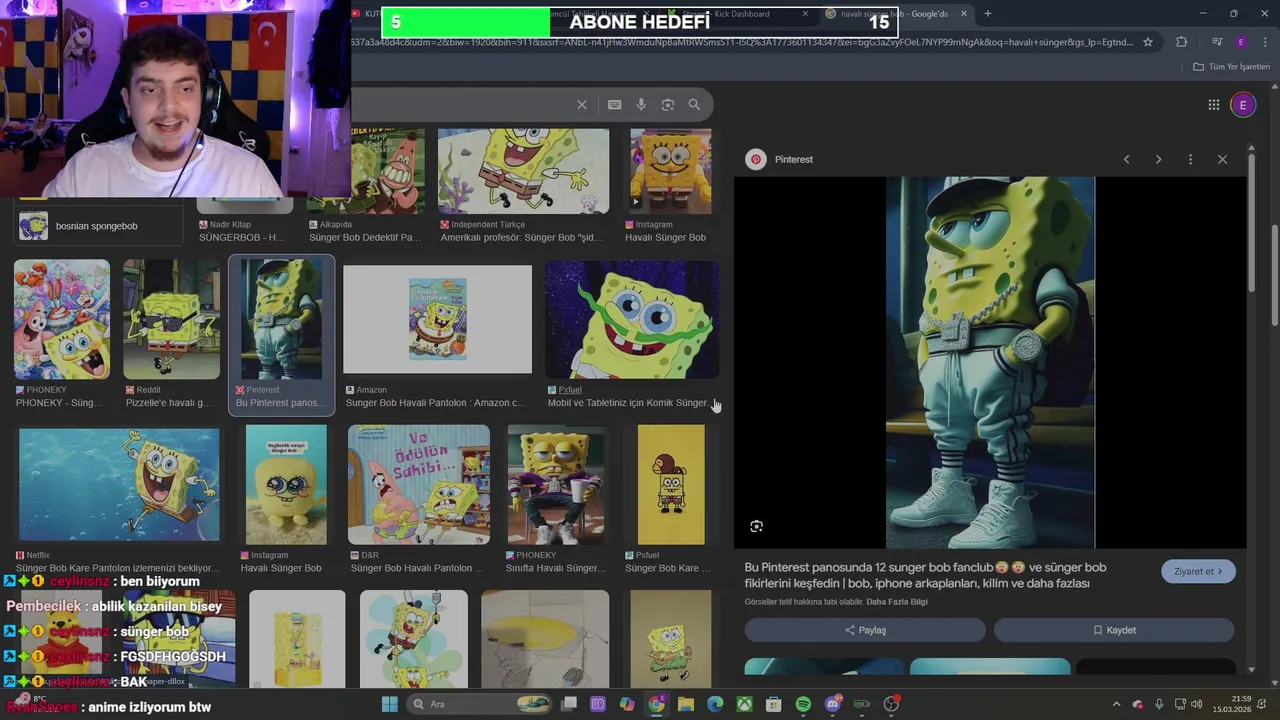Image resolution: width=1280 pixels, height=720 pixels.
Task: Open D&R Ve Ödülün Sahibi thumbnail
Action: click(x=419, y=484)
